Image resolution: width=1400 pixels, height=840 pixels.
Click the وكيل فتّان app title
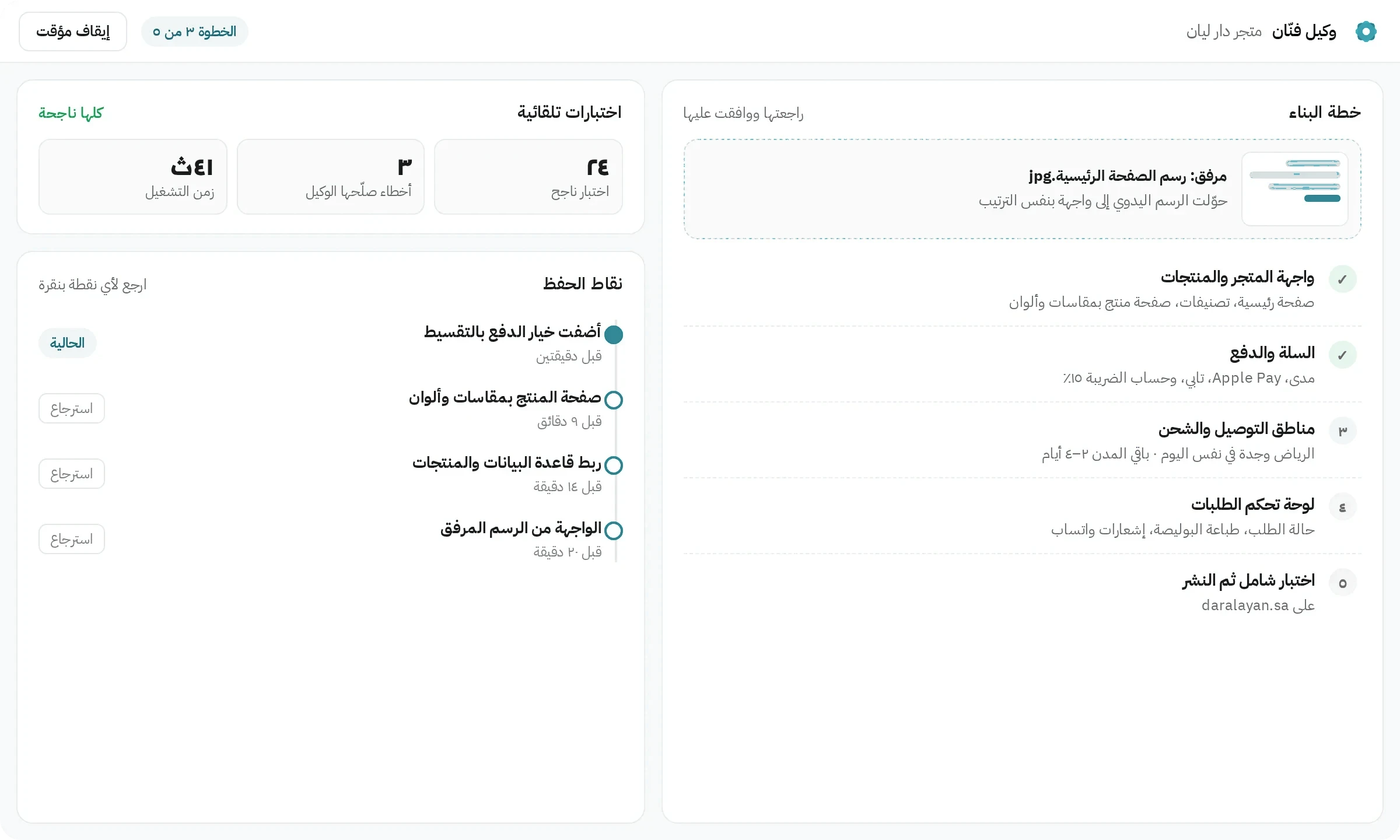pos(1304,32)
